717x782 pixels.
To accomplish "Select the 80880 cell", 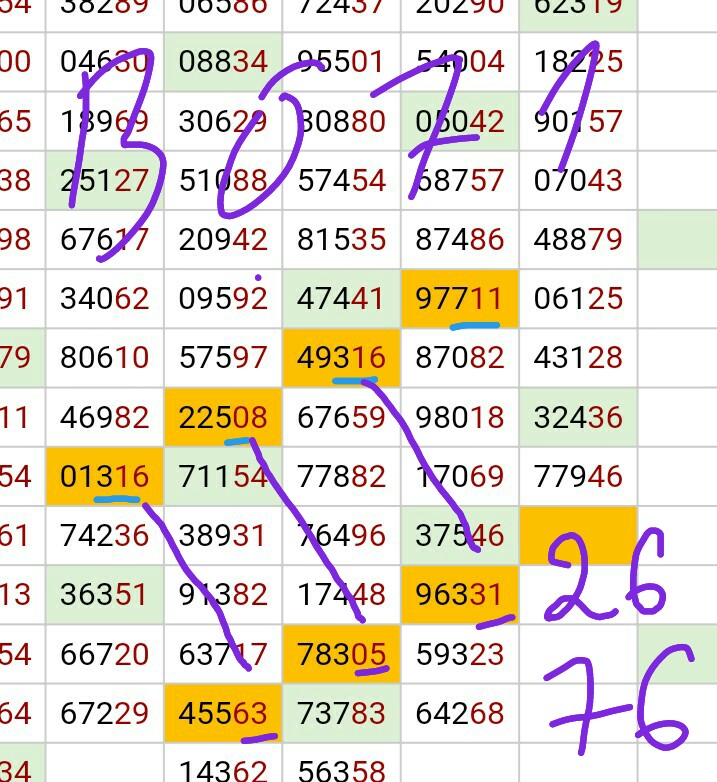I will pyautogui.click(x=342, y=121).
